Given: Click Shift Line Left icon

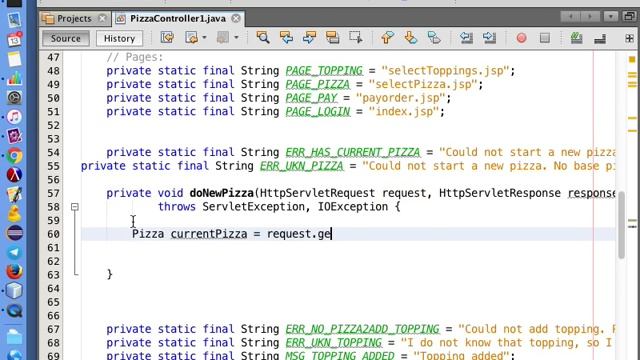Looking at the screenshot, I should pyautogui.click(x=466, y=38).
